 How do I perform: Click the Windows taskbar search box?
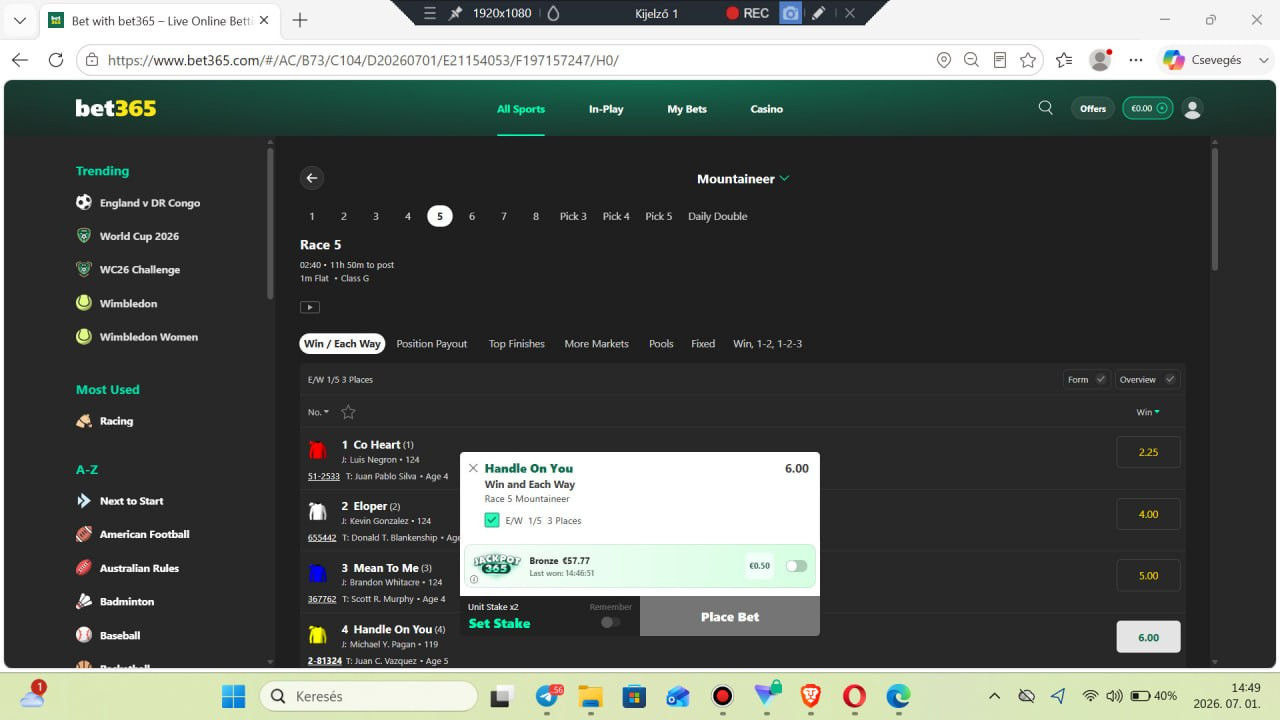pyautogui.click(x=368, y=696)
